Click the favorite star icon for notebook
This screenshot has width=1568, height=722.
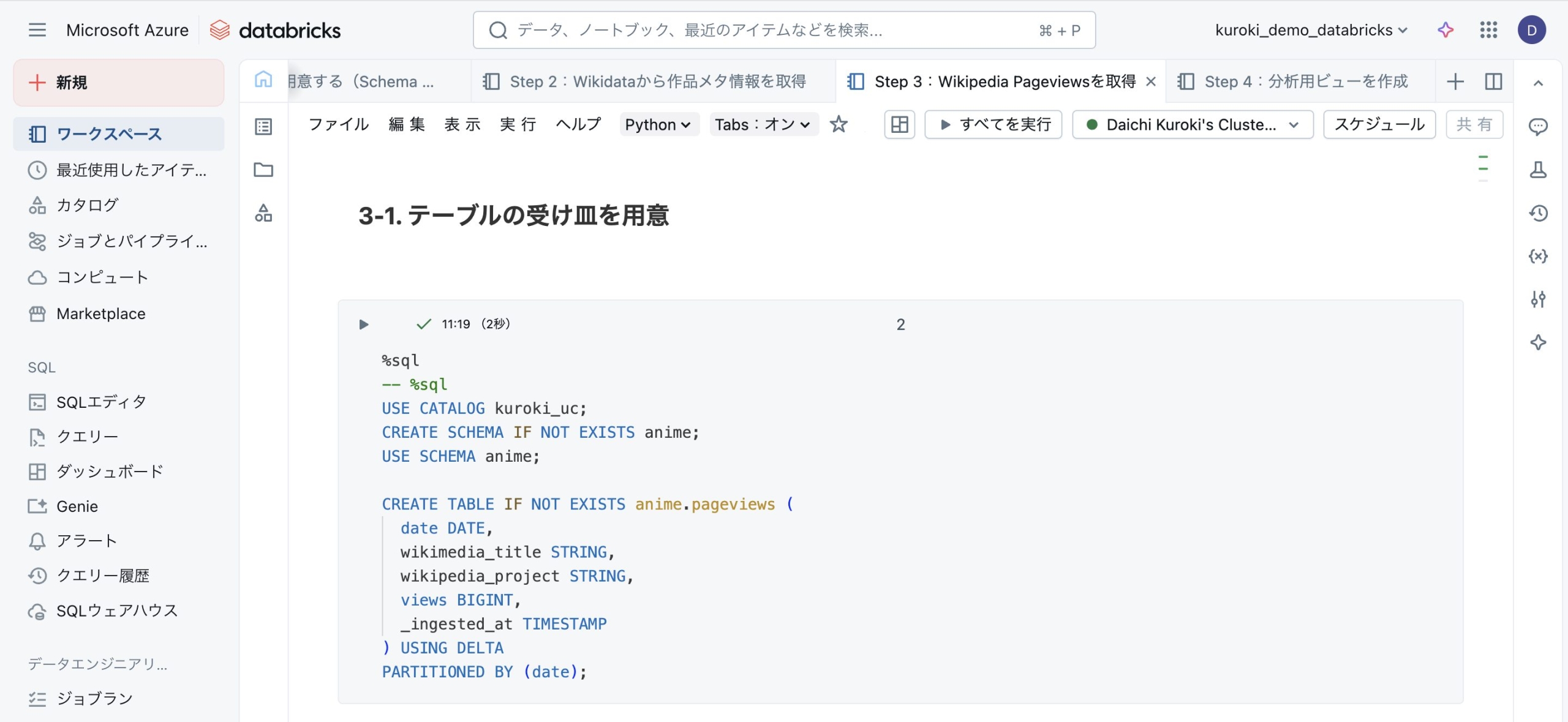coord(838,125)
